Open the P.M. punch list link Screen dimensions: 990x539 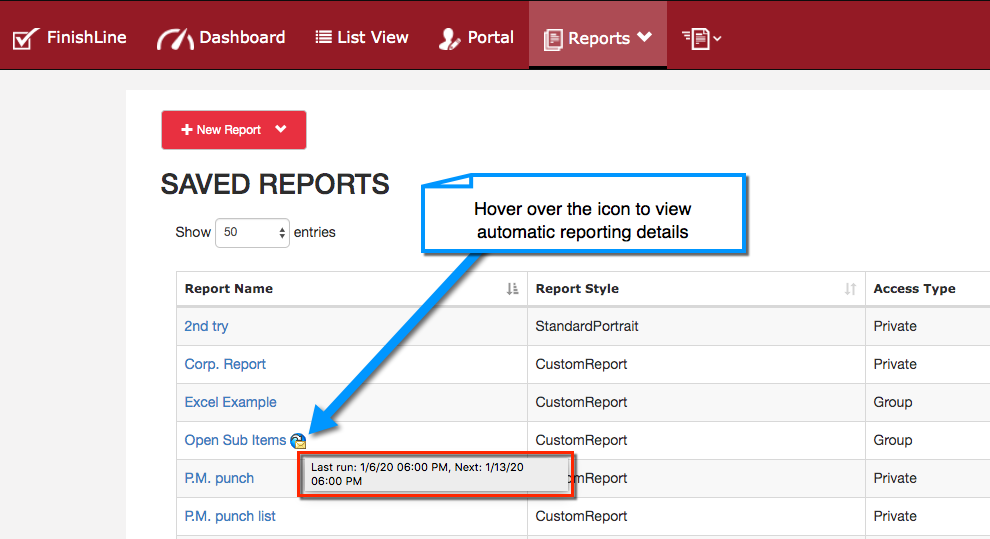click(x=230, y=516)
